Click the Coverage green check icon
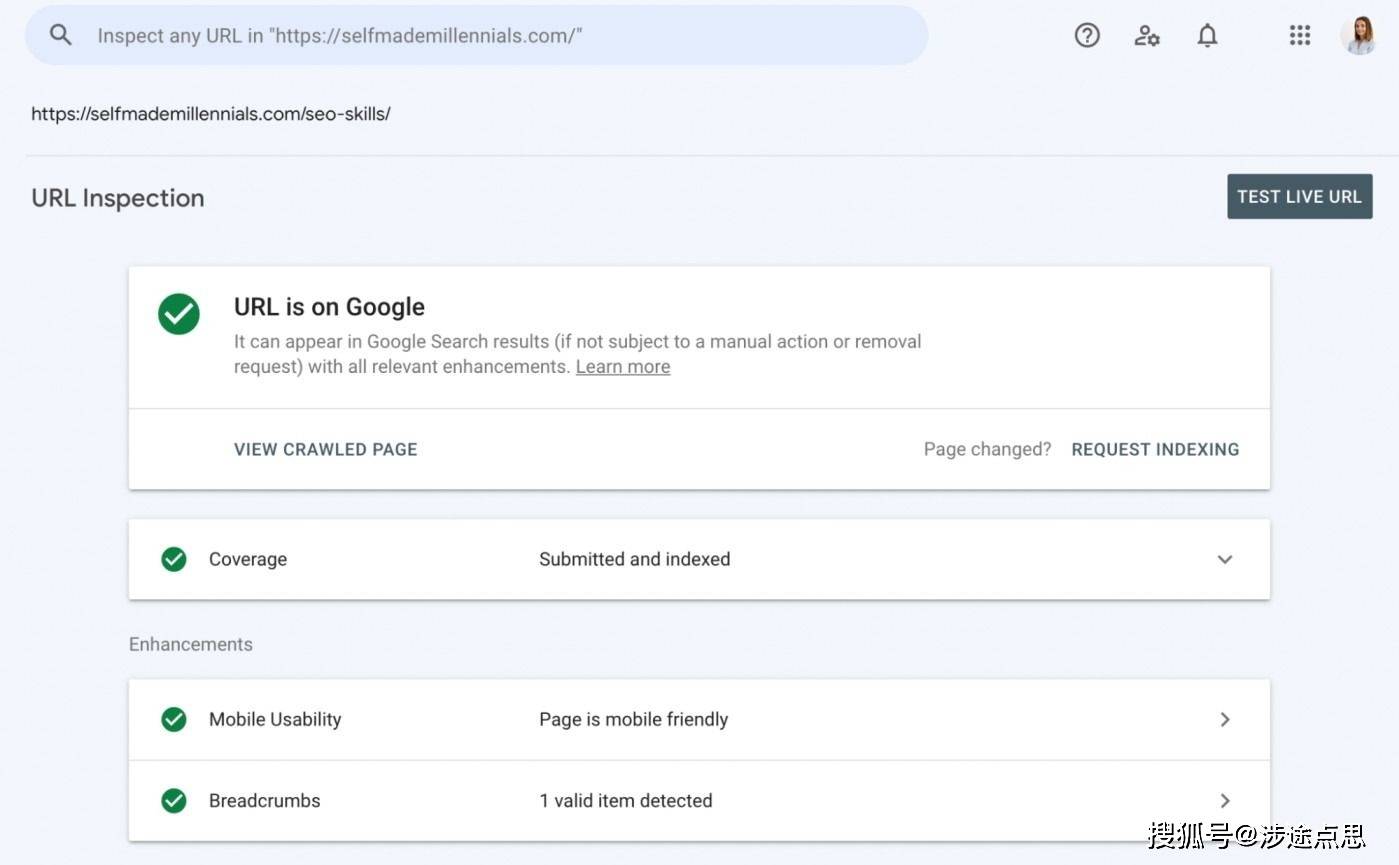 pos(174,559)
